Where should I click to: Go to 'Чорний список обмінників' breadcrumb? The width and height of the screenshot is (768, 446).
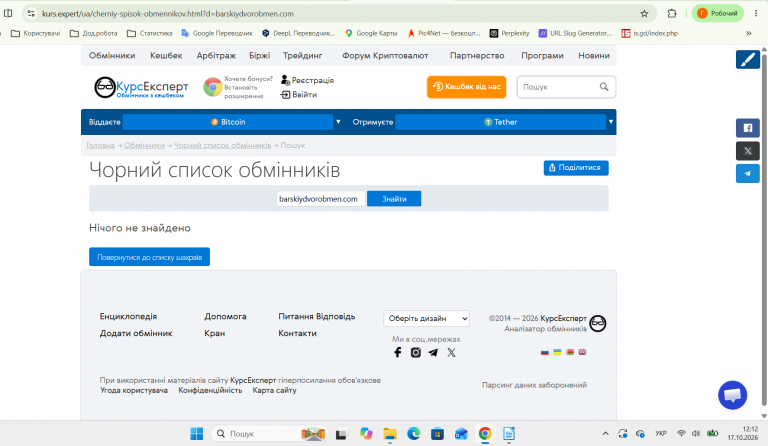222,145
